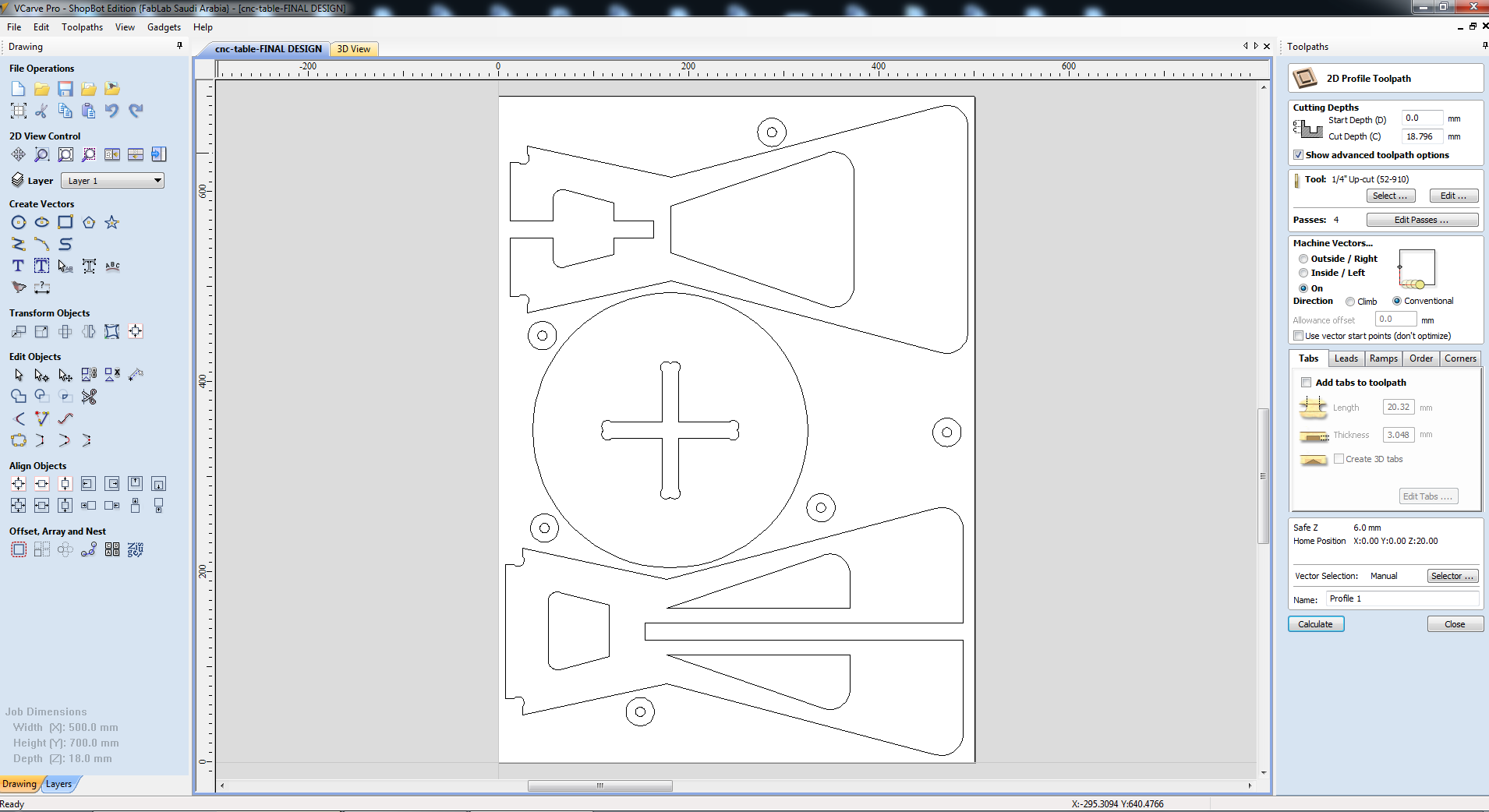Click the Nest parts icon

tap(136, 549)
